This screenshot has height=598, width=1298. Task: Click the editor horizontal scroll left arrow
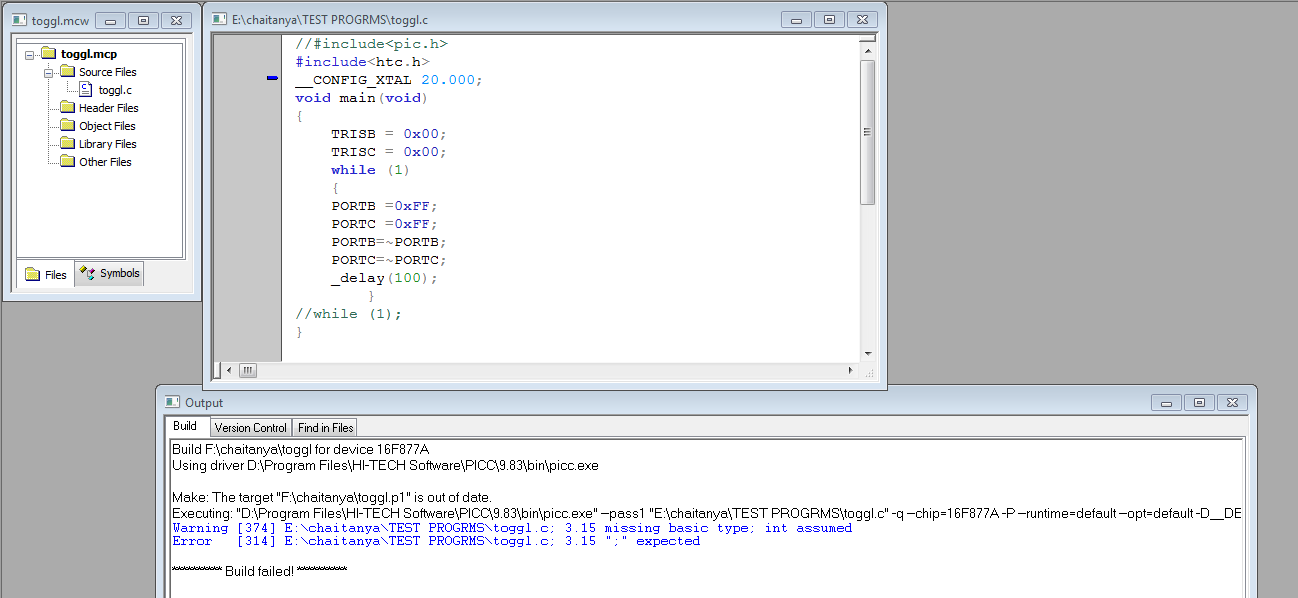pyautogui.click(x=228, y=370)
